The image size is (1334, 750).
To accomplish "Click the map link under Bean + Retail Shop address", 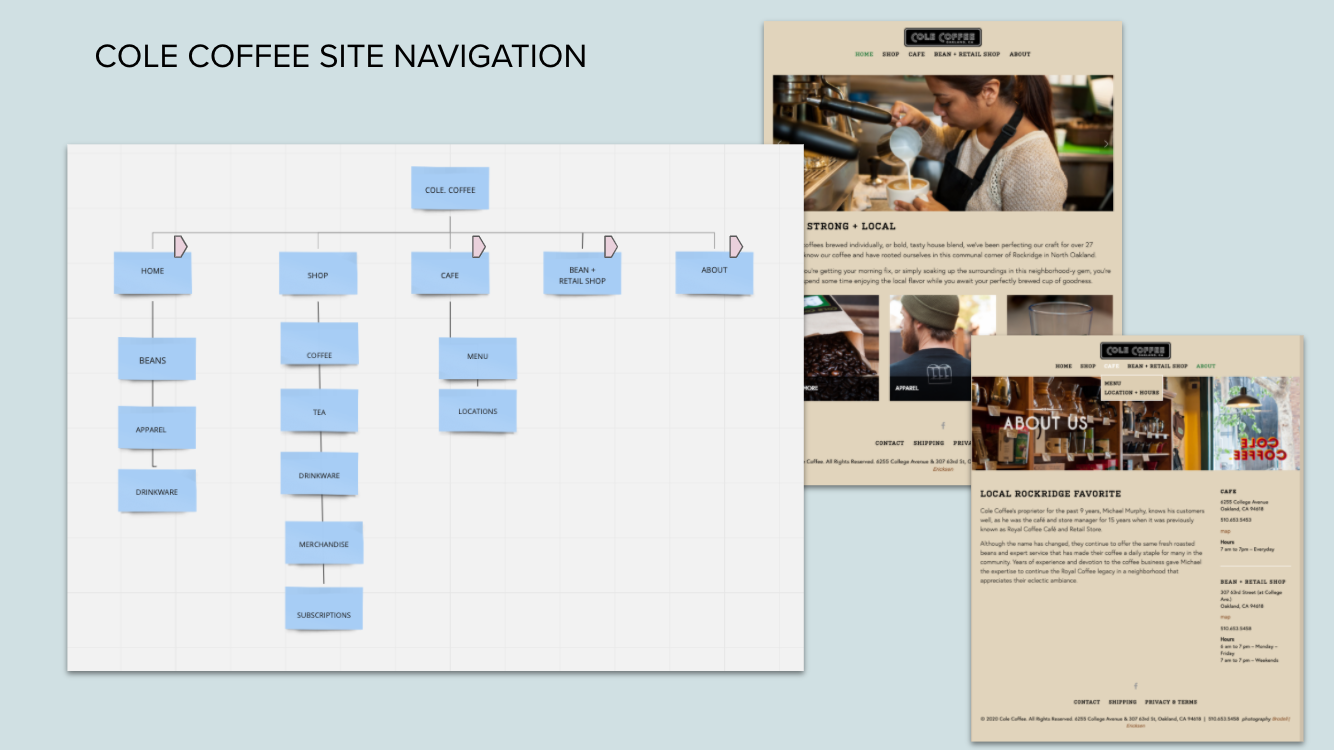I will [1225, 617].
